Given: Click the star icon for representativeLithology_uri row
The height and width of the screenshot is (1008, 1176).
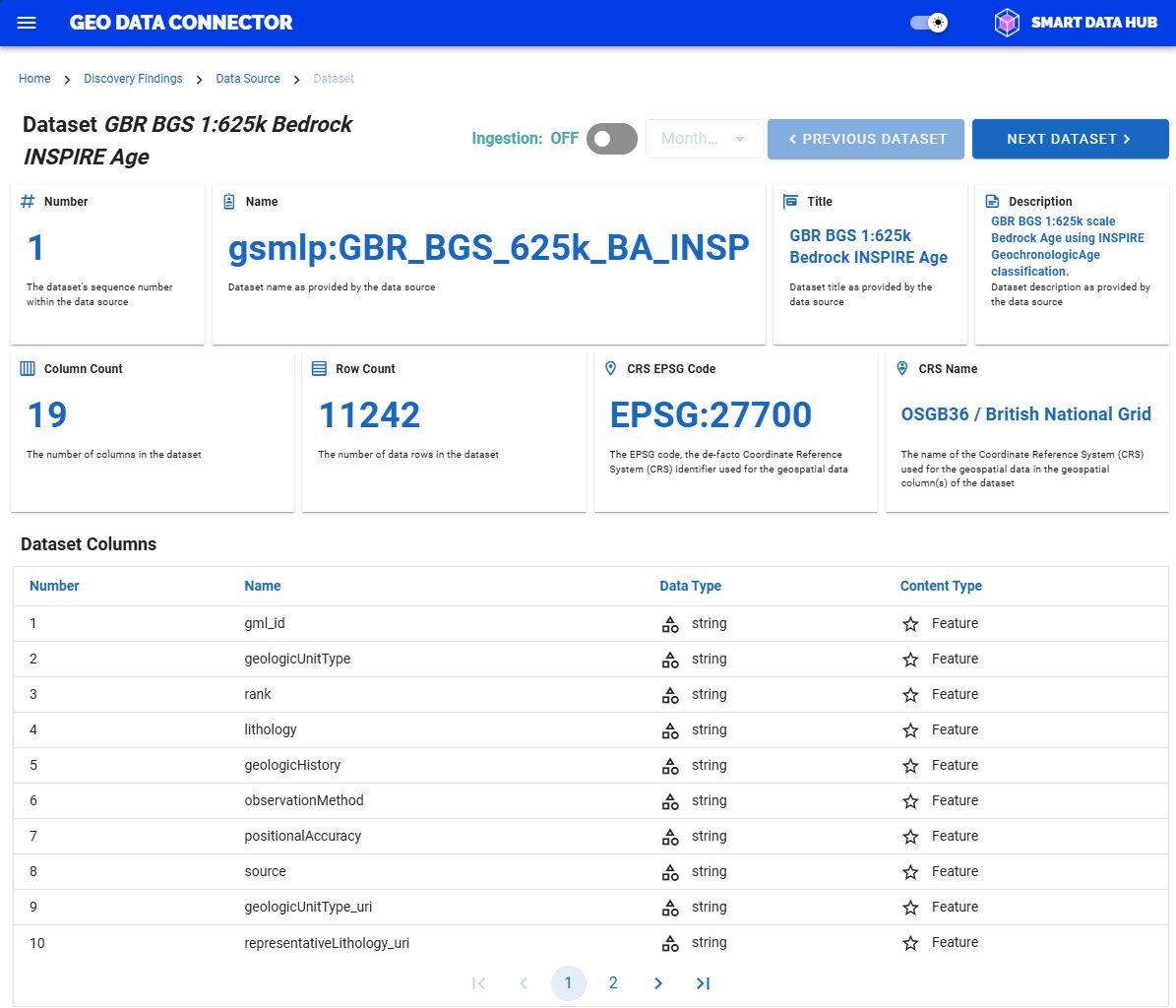Looking at the screenshot, I should [x=910, y=943].
